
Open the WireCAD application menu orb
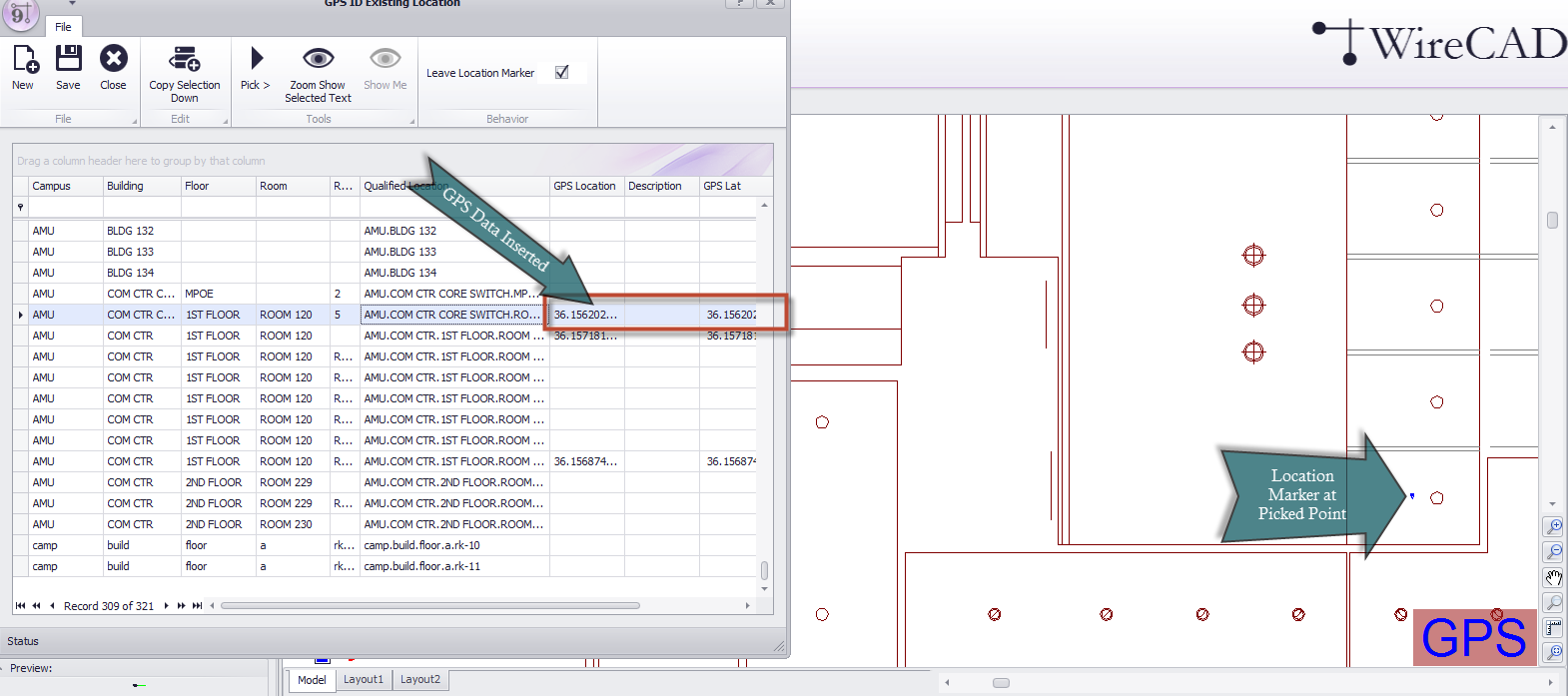pos(20,13)
